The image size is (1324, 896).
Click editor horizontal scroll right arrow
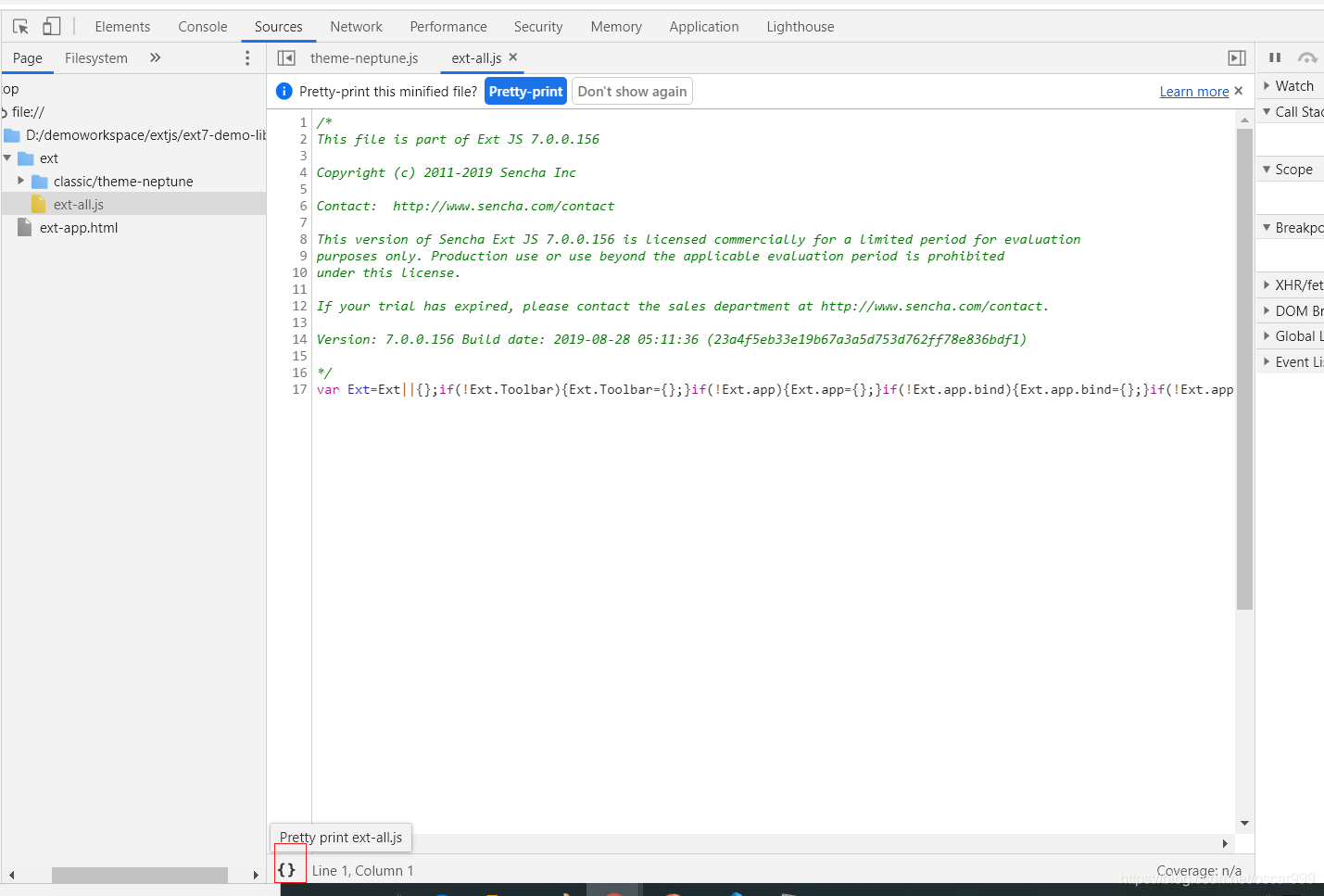click(1225, 843)
